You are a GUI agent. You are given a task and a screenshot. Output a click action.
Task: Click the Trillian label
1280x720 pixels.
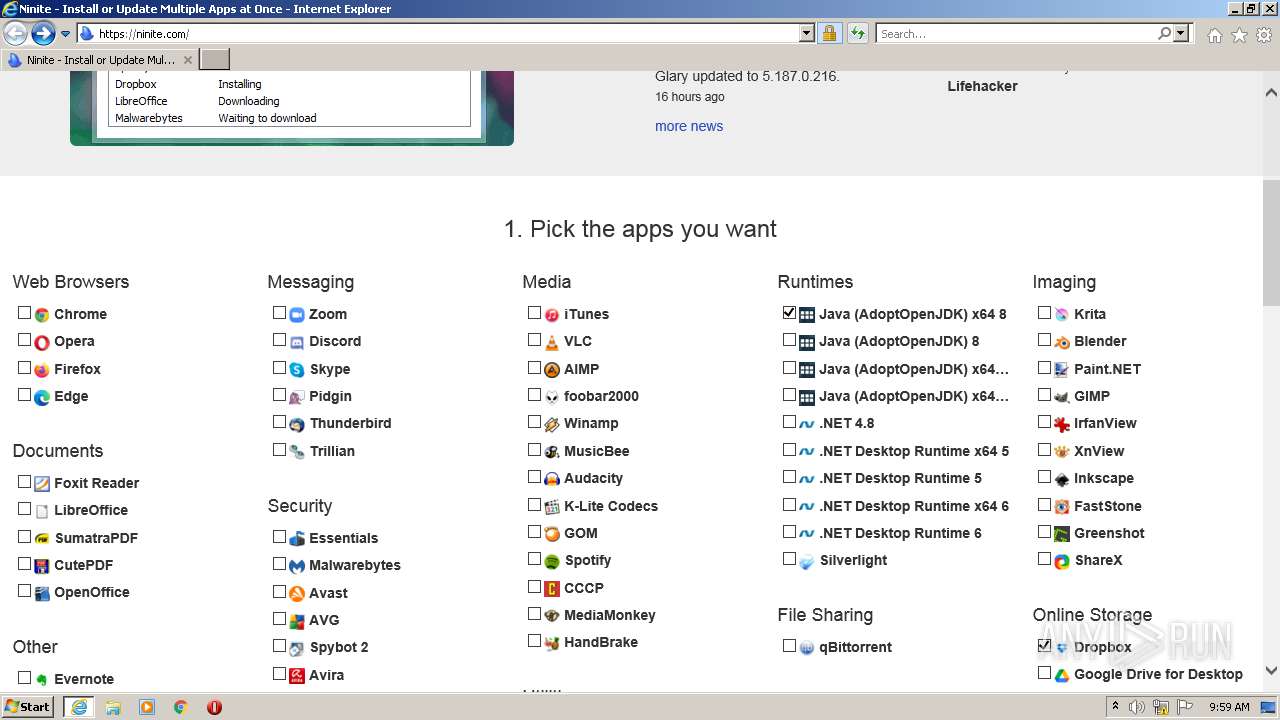[332, 451]
